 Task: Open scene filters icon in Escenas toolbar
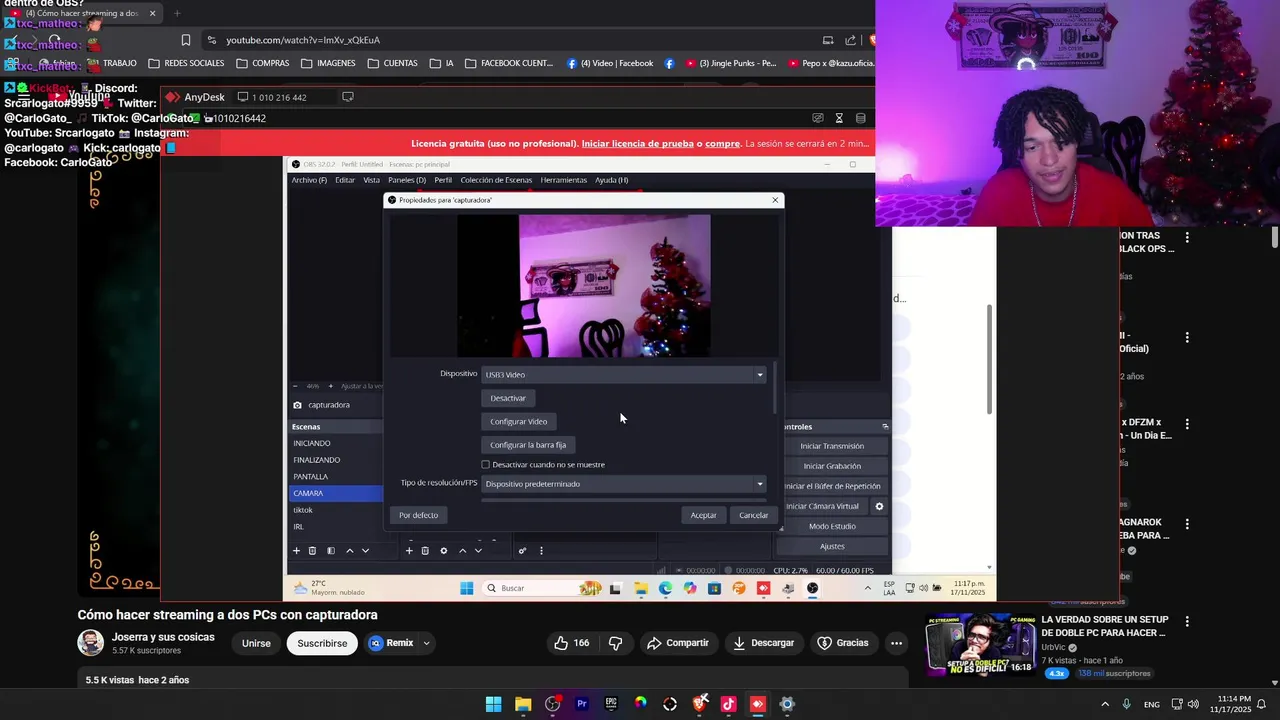[331, 551]
